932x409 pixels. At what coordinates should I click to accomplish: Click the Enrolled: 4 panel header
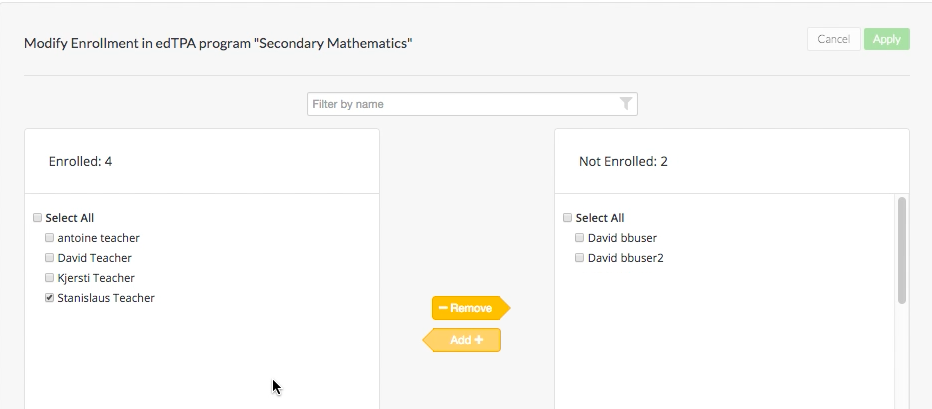pyautogui.click(x=80, y=161)
